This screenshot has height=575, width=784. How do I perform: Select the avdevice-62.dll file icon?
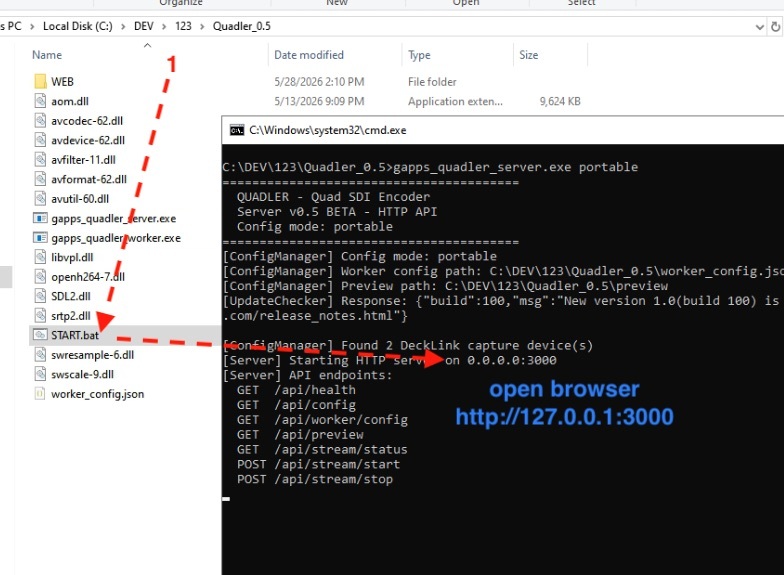click(40, 140)
